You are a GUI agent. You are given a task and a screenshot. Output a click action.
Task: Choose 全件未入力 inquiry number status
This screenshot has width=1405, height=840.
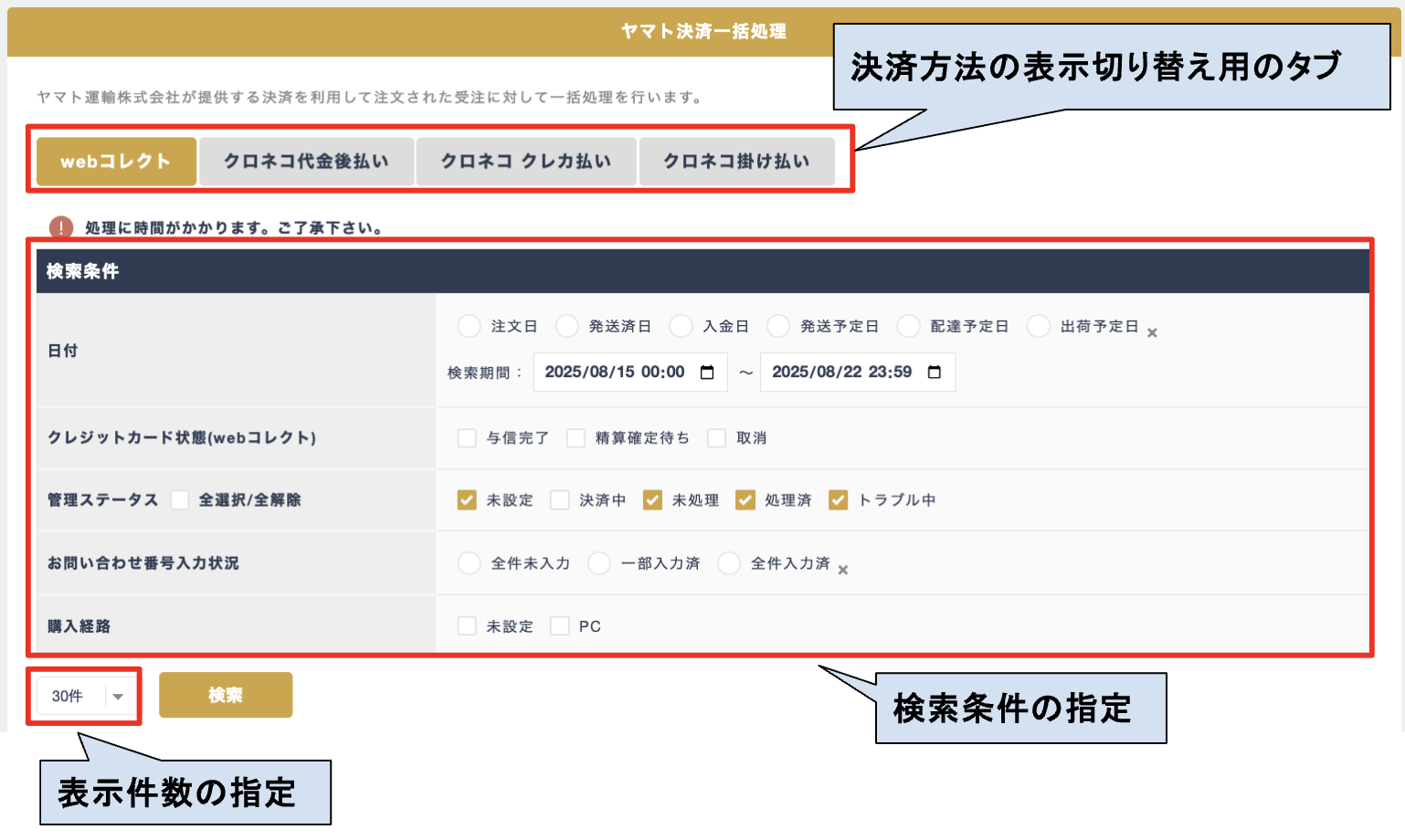point(470,563)
